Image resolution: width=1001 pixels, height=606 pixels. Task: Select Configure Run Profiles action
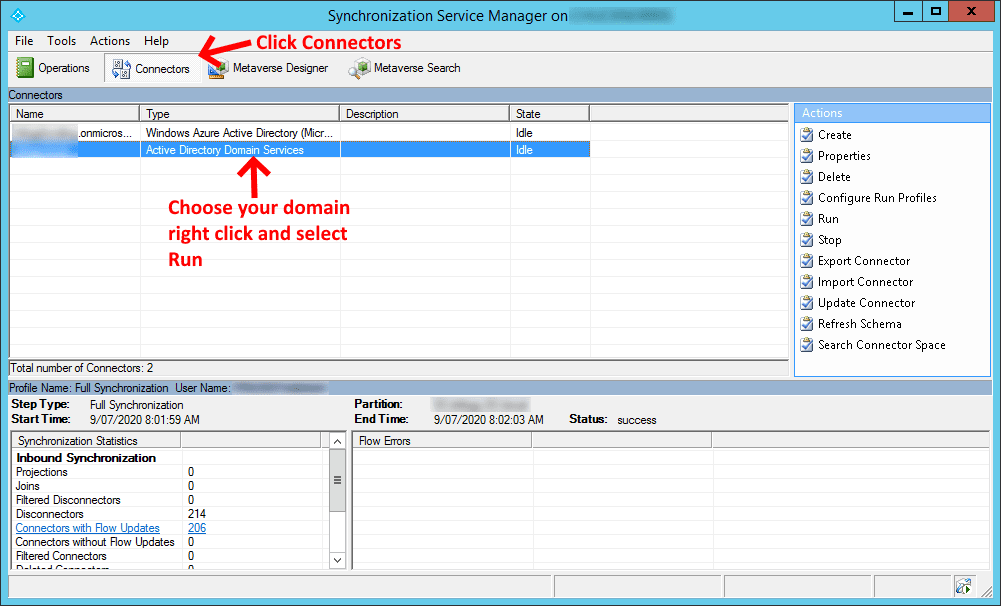click(x=877, y=198)
